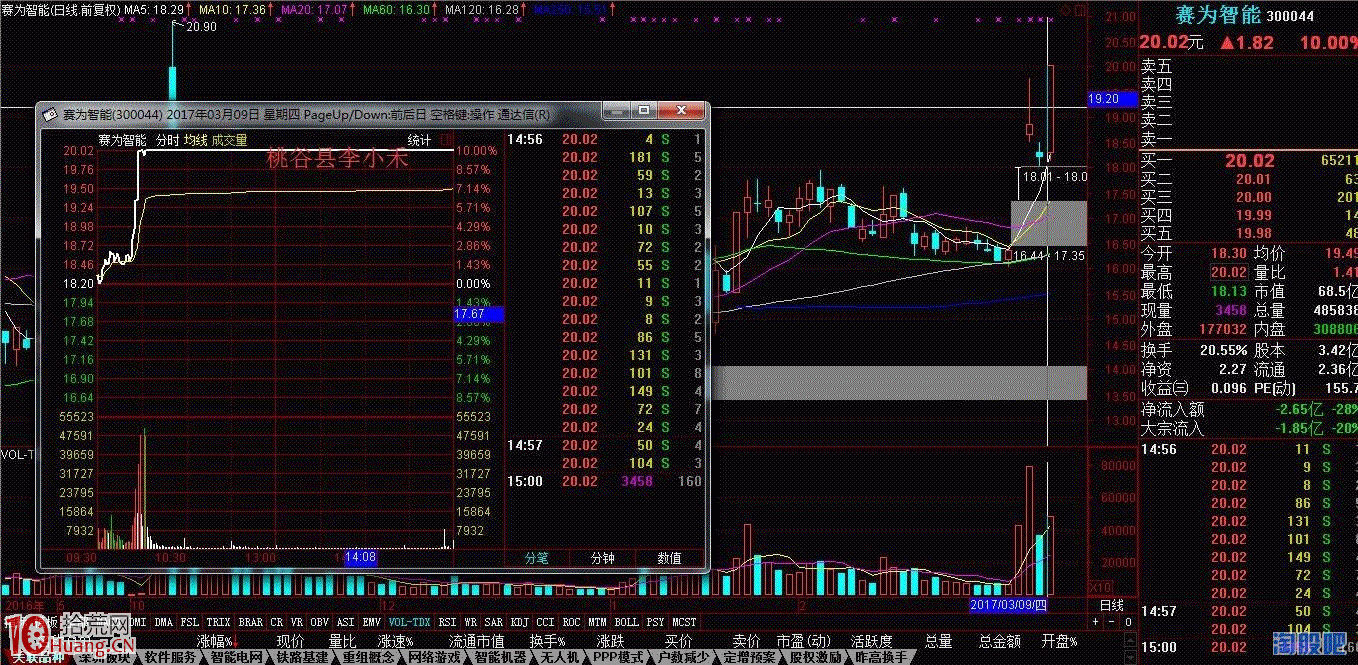Screen dimensions: 1358x665
Task: Open the 智能电网 sector tab
Action: pyautogui.click(x=236, y=658)
